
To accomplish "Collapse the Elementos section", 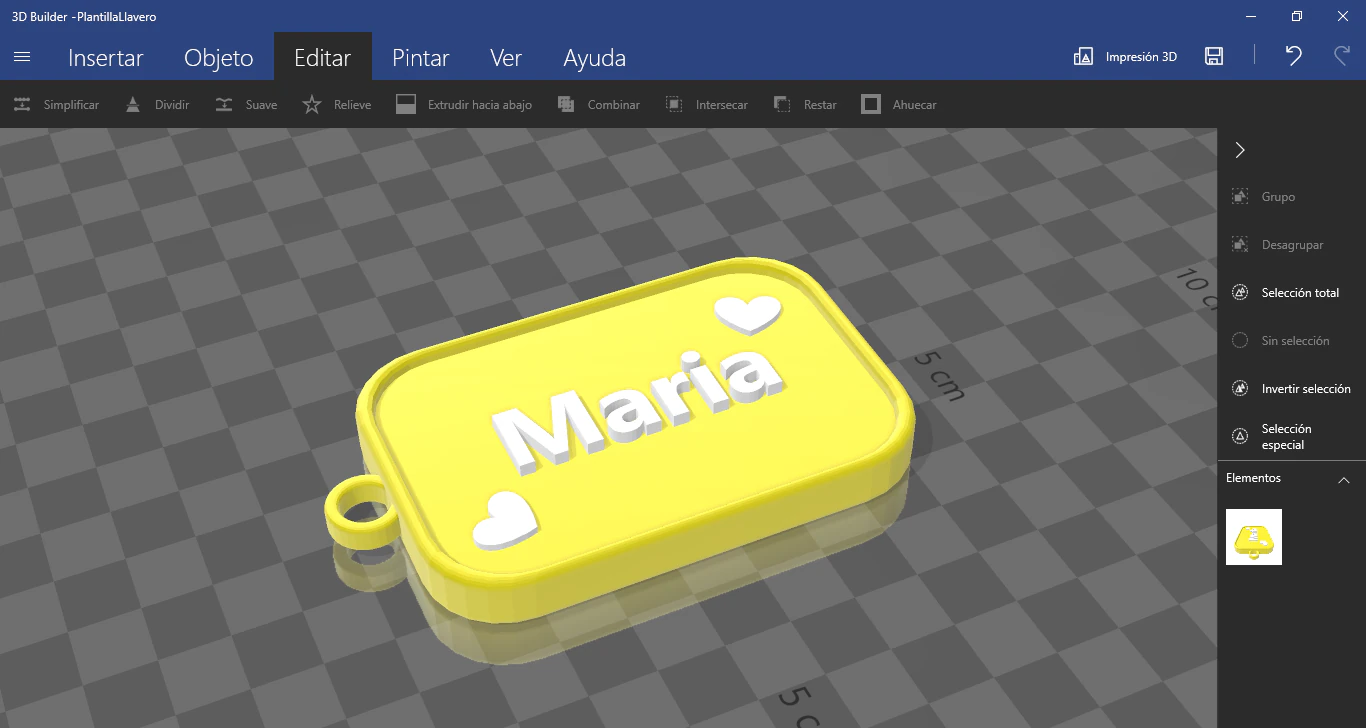I will click(x=1343, y=479).
